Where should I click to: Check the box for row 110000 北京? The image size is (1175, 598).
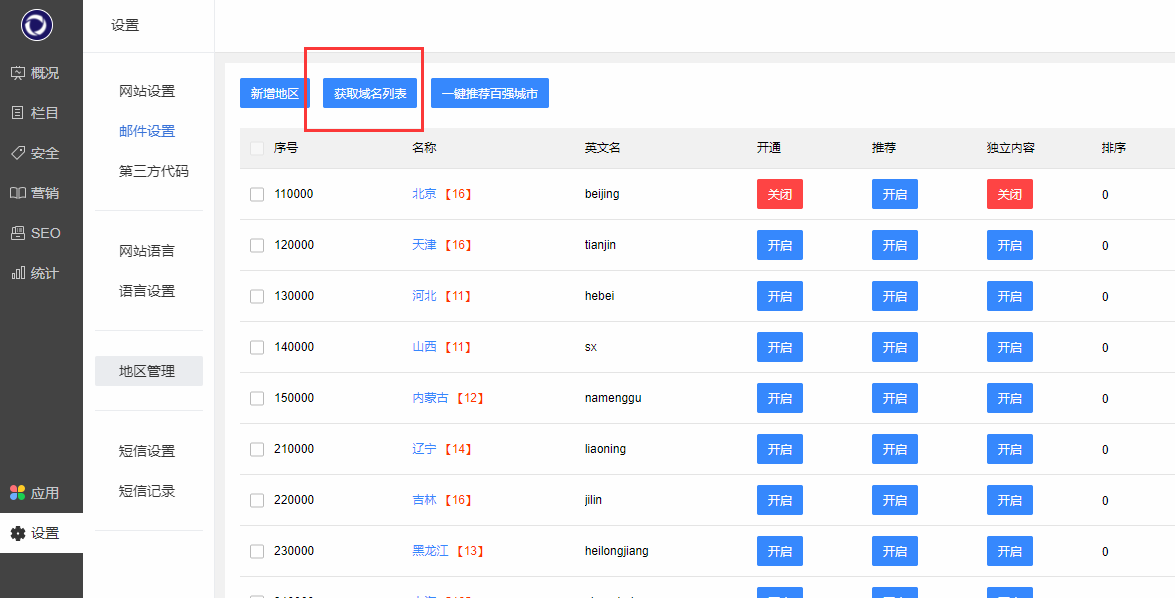pyautogui.click(x=257, y=194)
